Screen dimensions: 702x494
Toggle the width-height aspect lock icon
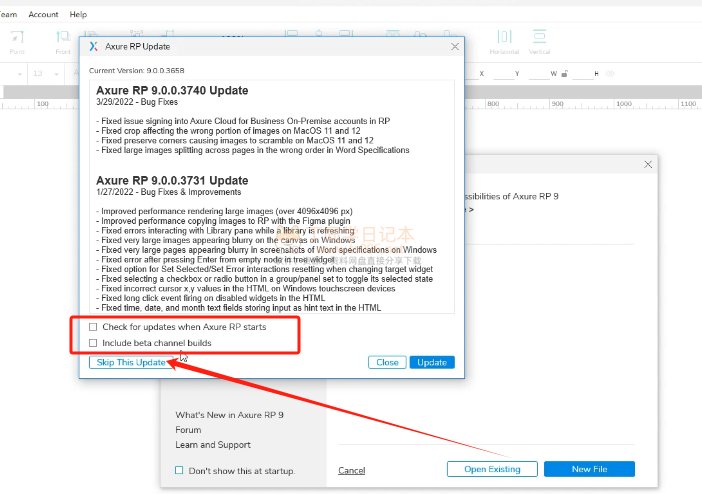(565, 74)
